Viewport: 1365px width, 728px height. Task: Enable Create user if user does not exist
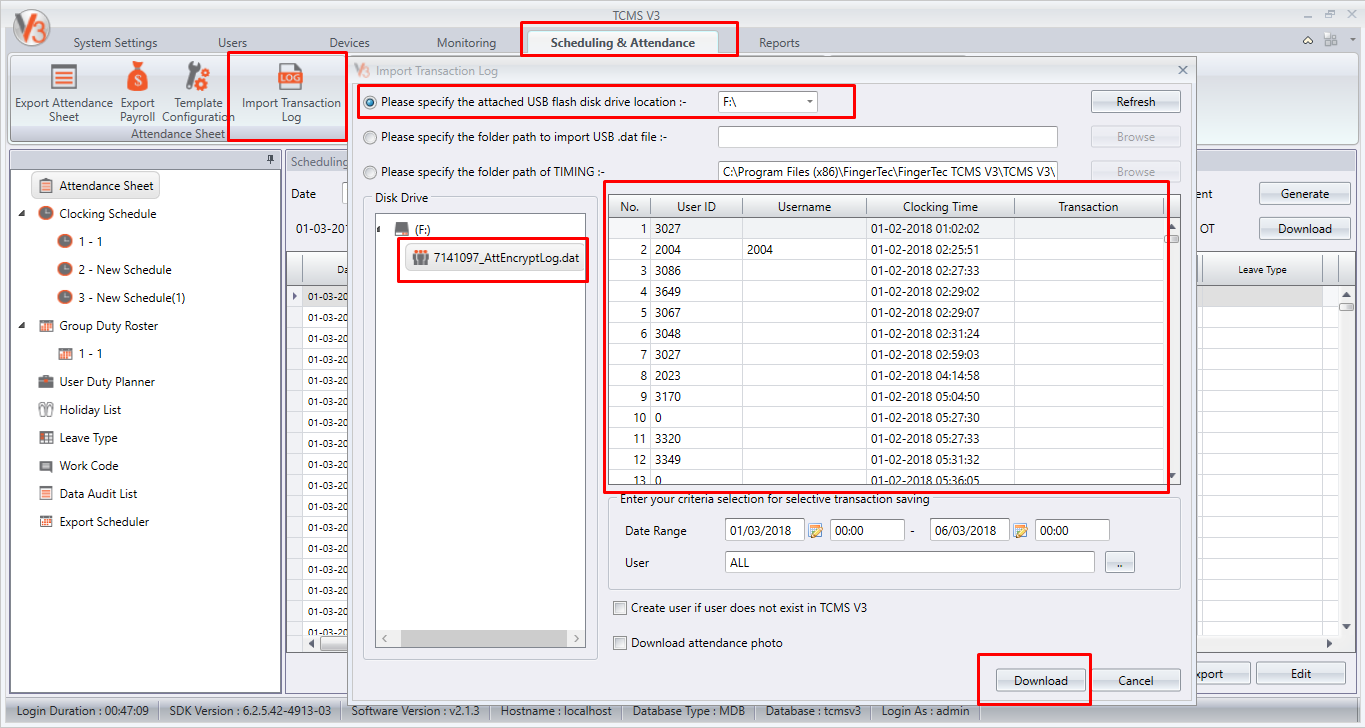(620, 608)
